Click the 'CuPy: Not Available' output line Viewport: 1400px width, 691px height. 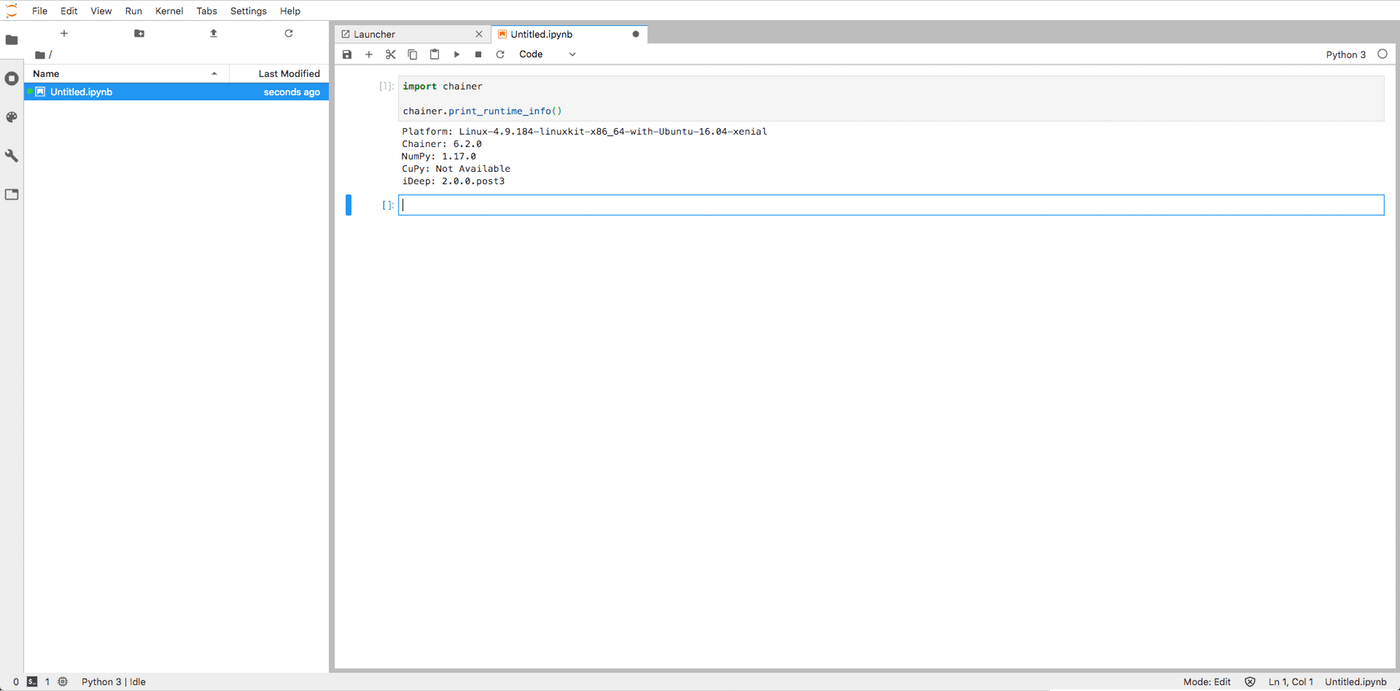(456, 169)
